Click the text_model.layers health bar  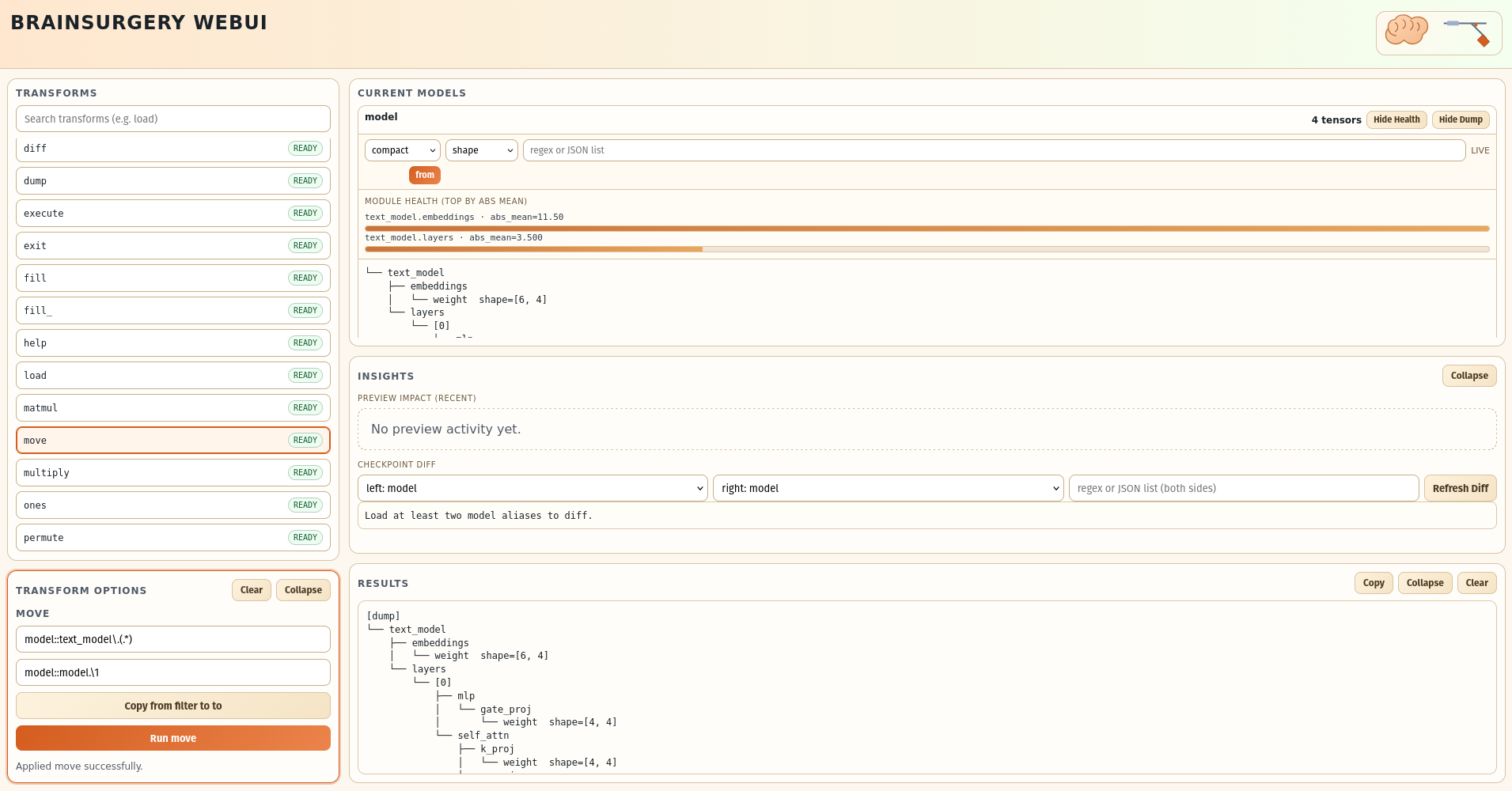click(x=927, y=249)
